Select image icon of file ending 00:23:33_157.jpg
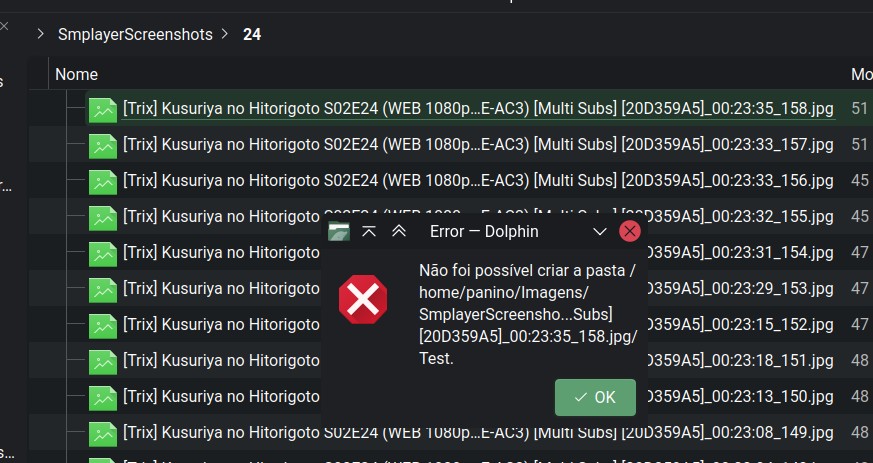The image size is (873, 463). pos(103,146)
